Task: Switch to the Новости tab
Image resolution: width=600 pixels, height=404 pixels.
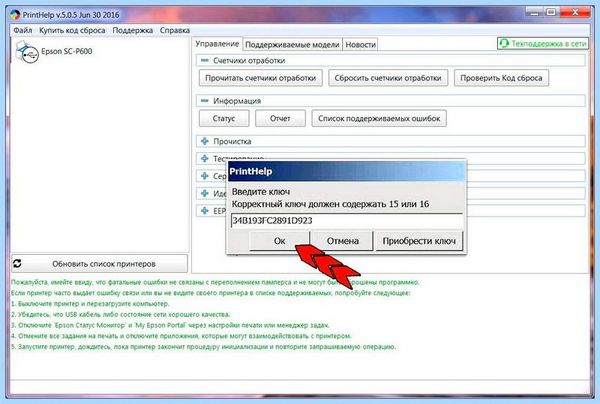Action: [x=360, y=45]
